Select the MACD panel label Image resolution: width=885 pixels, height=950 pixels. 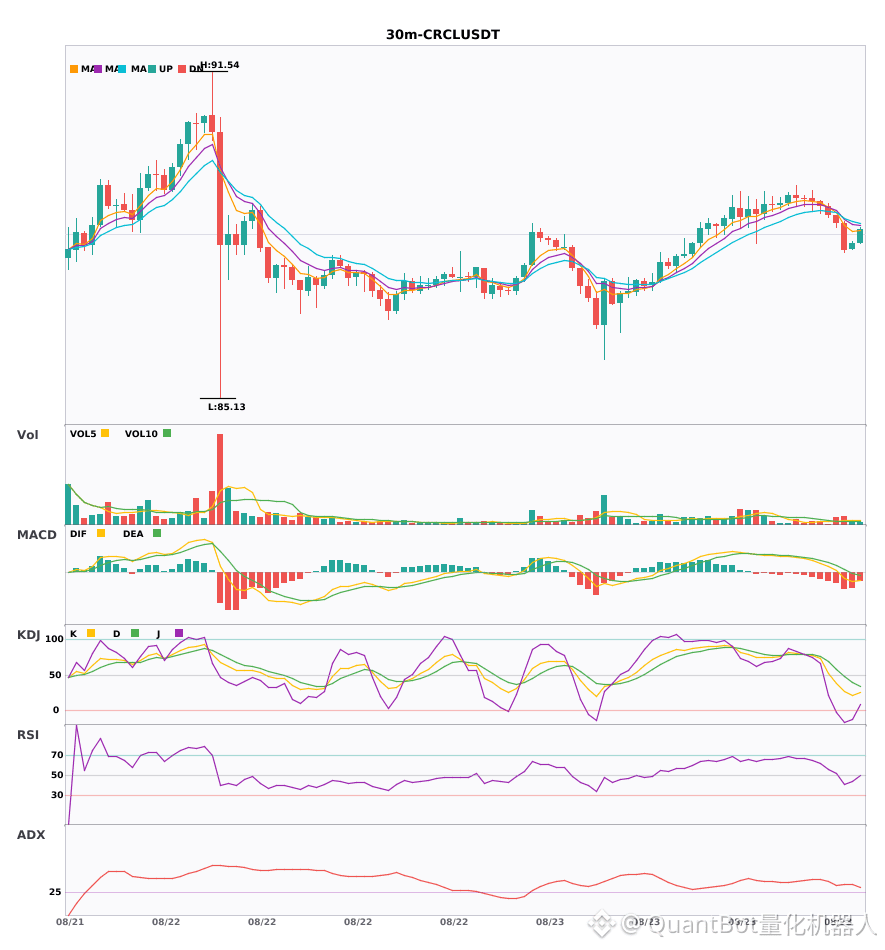tap(36, 535)
